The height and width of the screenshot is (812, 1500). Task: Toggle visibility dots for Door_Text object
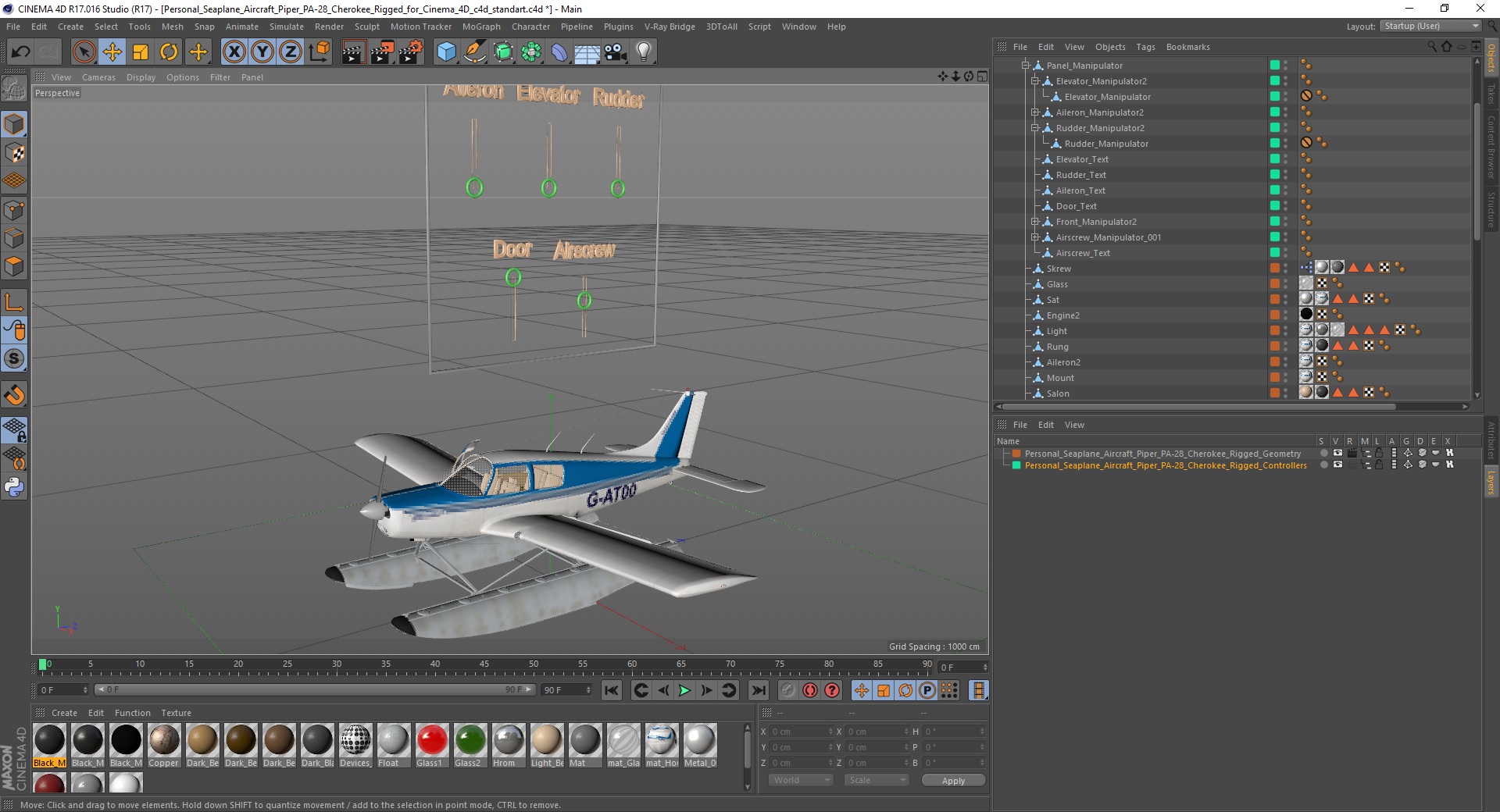(1285, 206)
